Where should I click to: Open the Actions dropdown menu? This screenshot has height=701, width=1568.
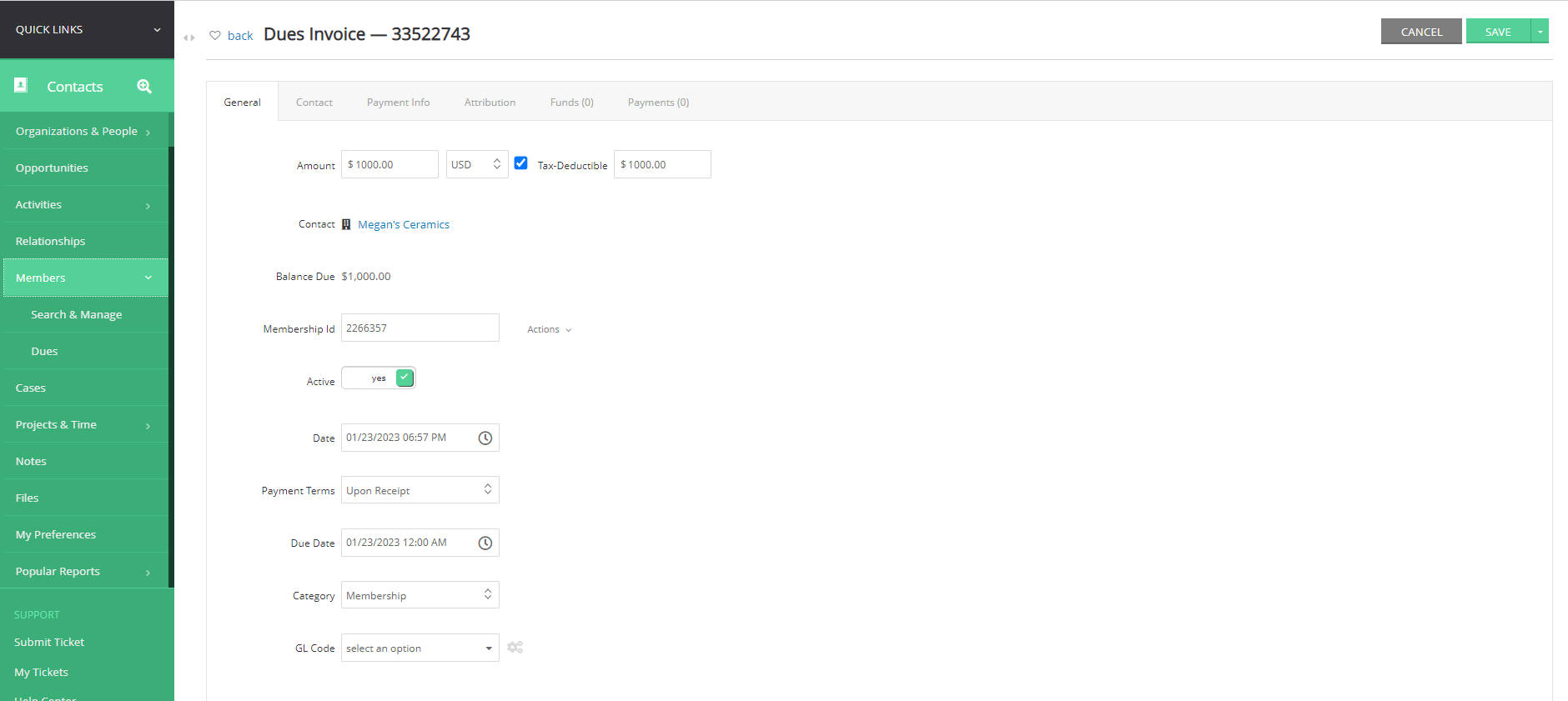[549, 329]
